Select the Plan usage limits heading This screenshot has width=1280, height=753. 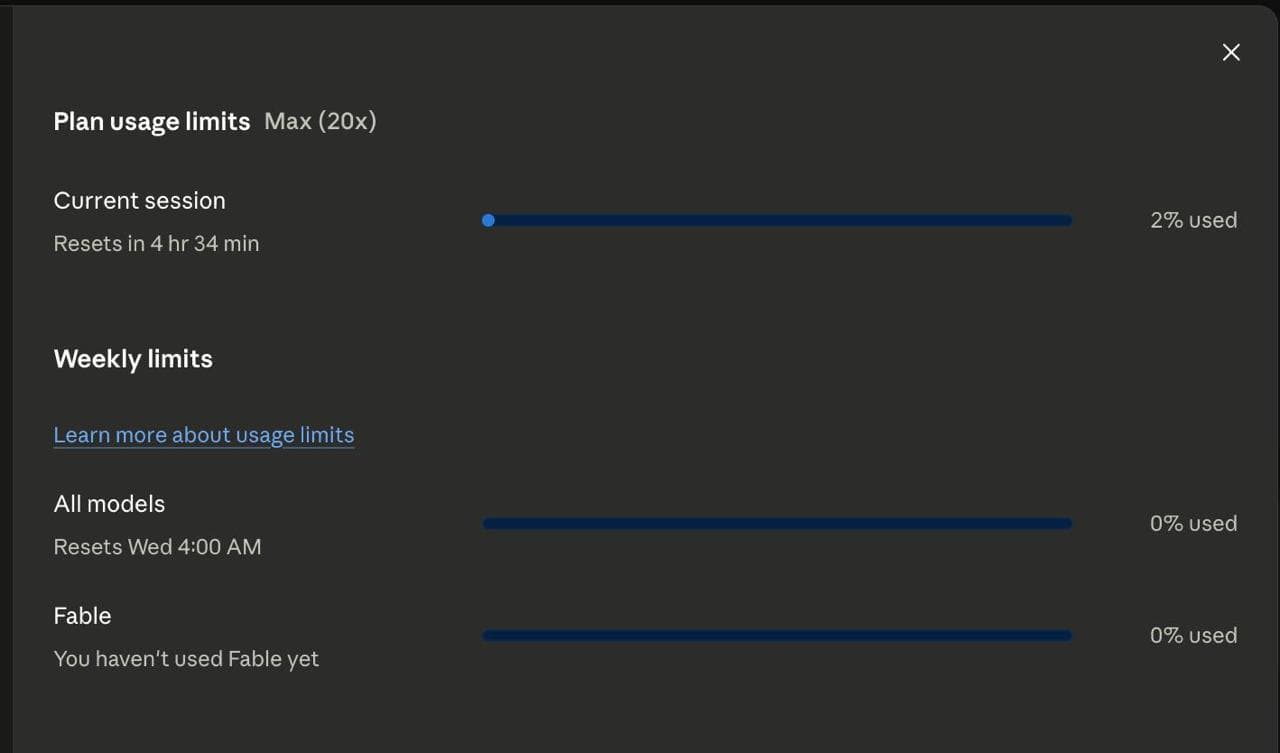pyautogui.click(x=152, y=122)
